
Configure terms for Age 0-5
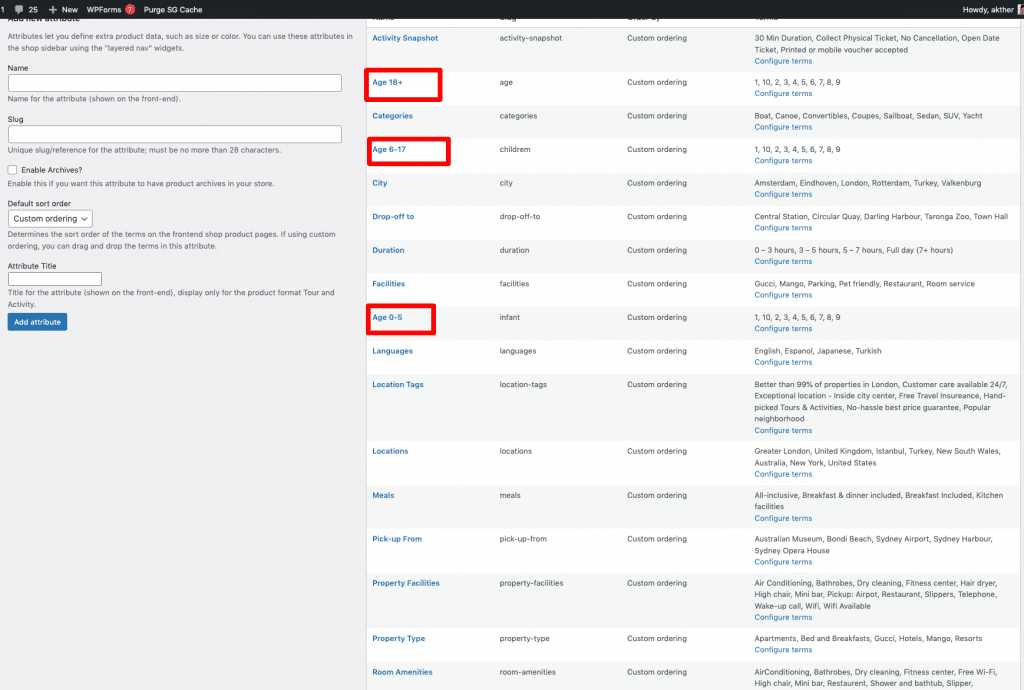tap(783, 329)
